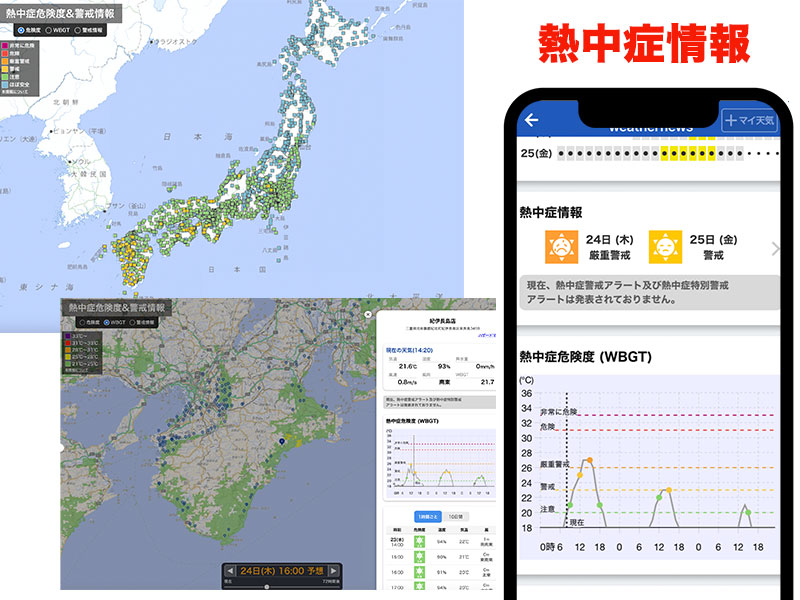Close the 紀伊長島店 detail panel

click(368, 314)
